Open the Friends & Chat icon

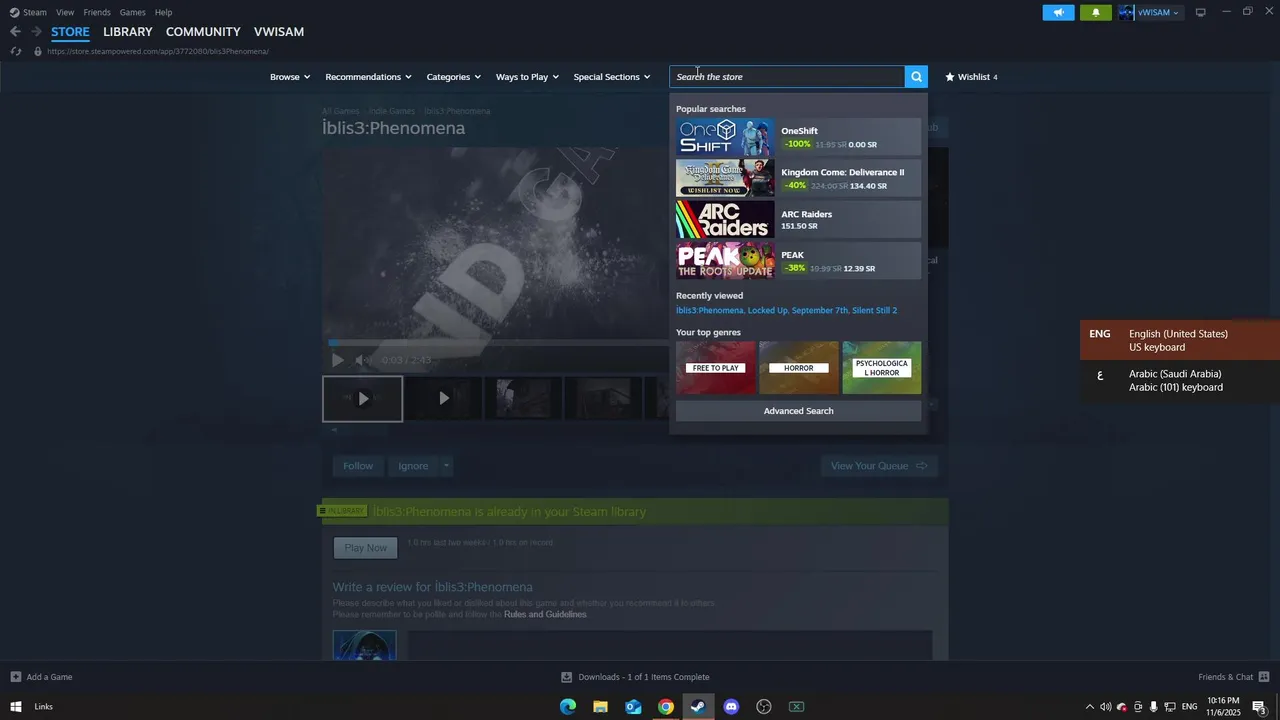(x=1264, y=677)
